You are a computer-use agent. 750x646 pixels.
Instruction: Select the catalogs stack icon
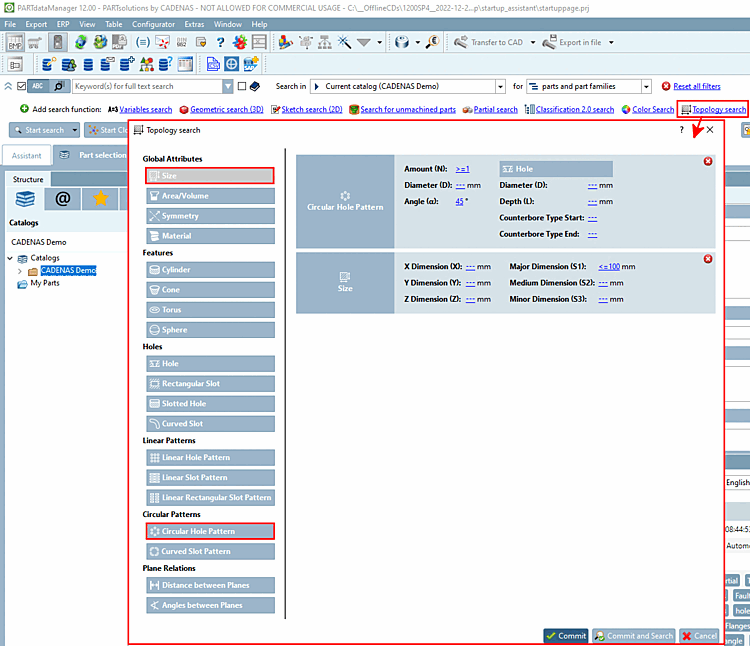pyautogui.click(x=25, y=198)
